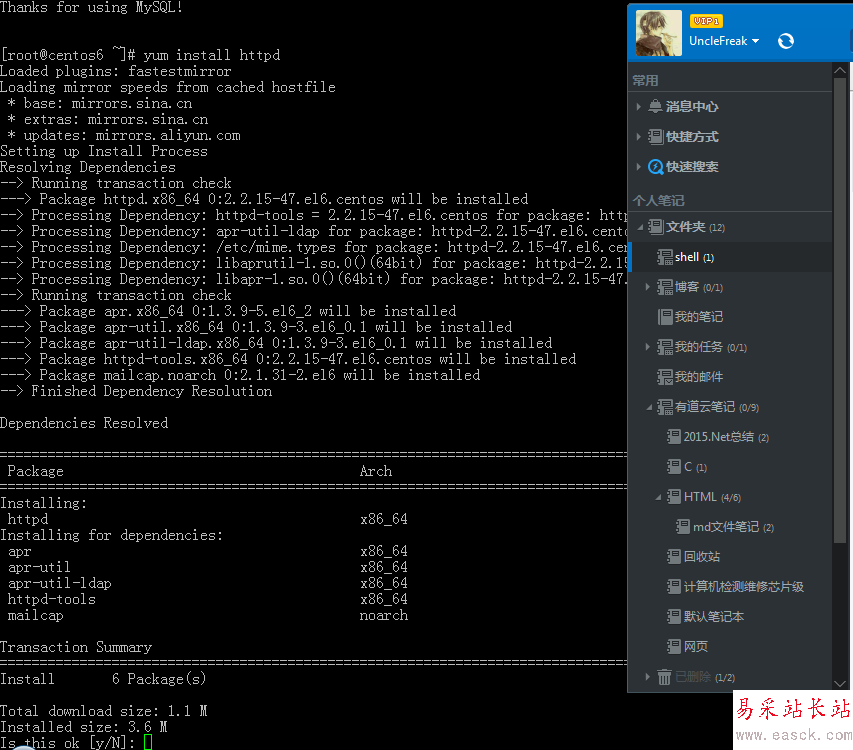Image resolution: width=853 pixels, height=750 pixels.
Task: Click the 2015.Net总结 notebook icon
Action: tap(674, 436)
